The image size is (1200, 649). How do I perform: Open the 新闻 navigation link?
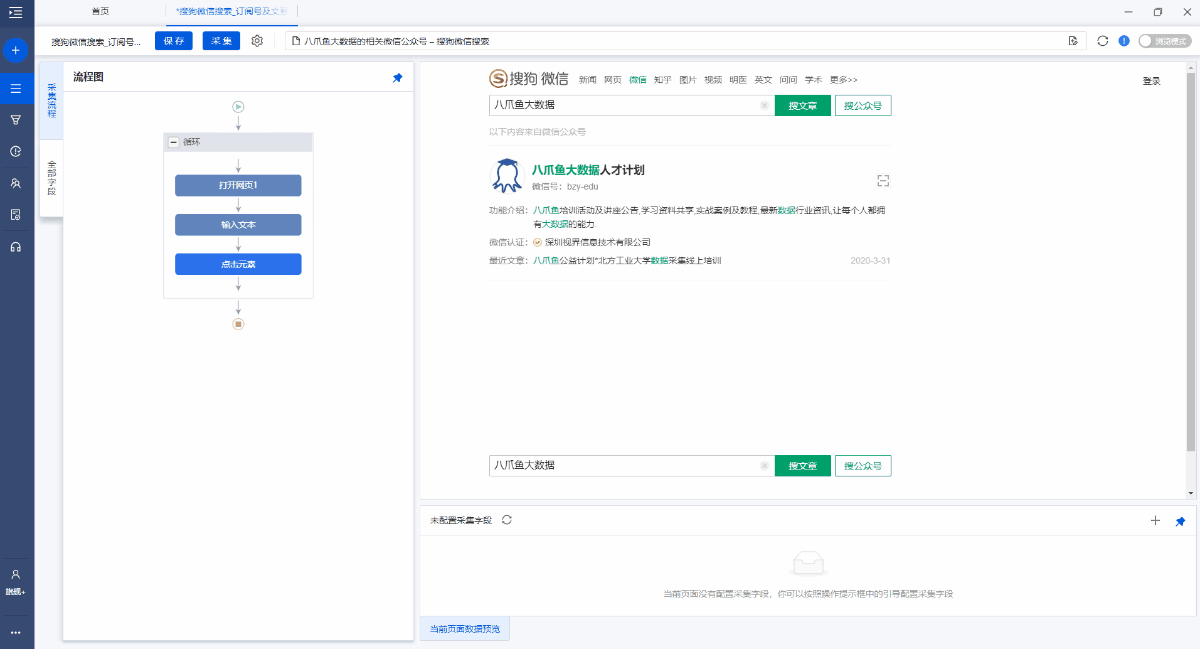[x=587, y=80]
